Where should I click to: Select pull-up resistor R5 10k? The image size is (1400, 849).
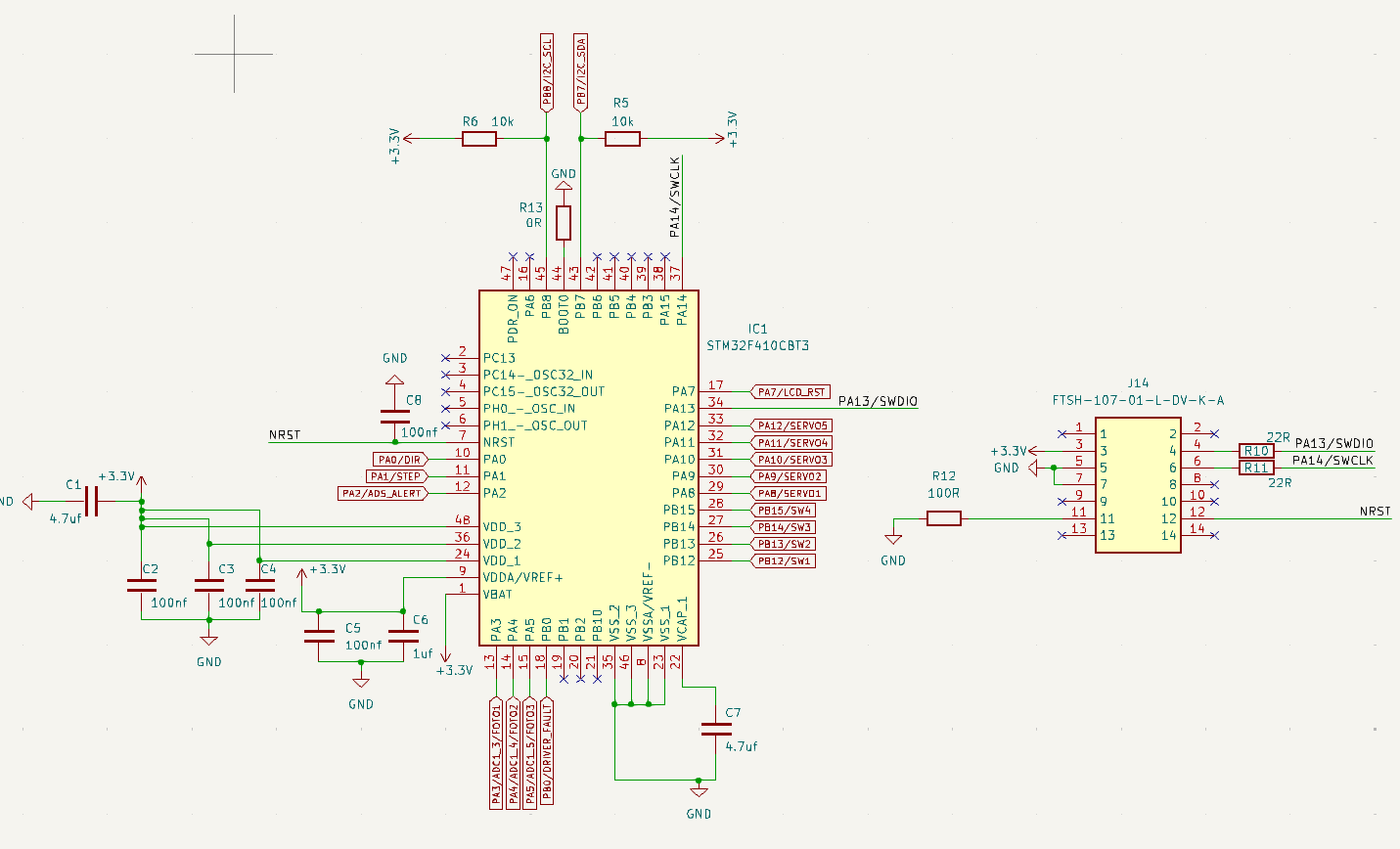click(x=623, y=138)
